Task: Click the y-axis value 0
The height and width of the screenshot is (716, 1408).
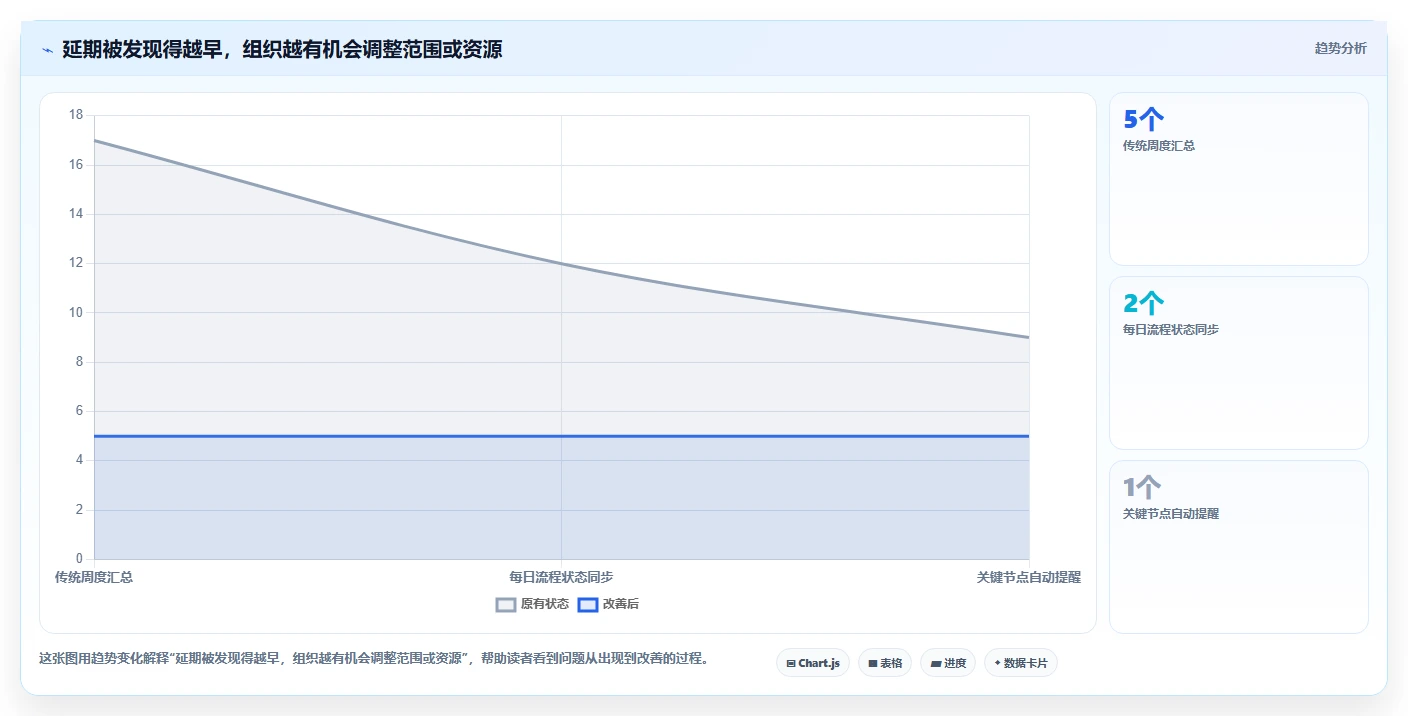Action: pyautogui.click(x=80, y=559)
